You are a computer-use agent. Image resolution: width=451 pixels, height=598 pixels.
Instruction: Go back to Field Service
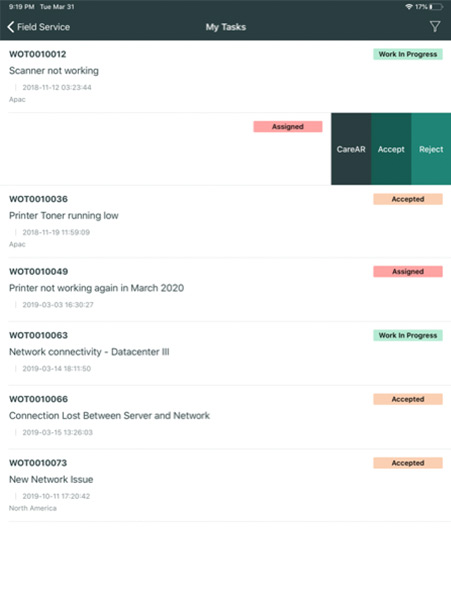[39, 27]
